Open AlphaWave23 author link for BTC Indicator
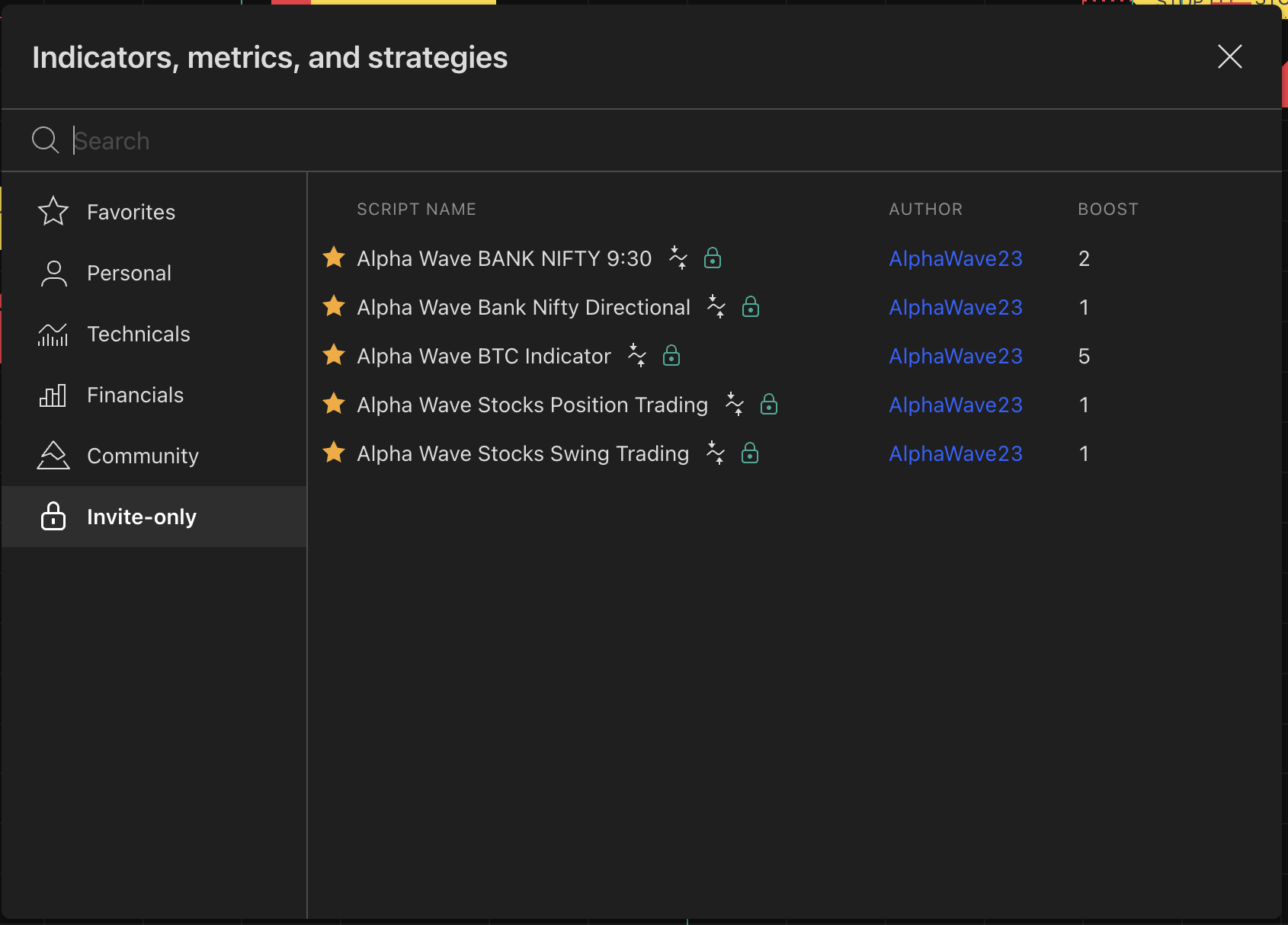The height and width of the screenshot is (925, 1288). tap(955, 356)
